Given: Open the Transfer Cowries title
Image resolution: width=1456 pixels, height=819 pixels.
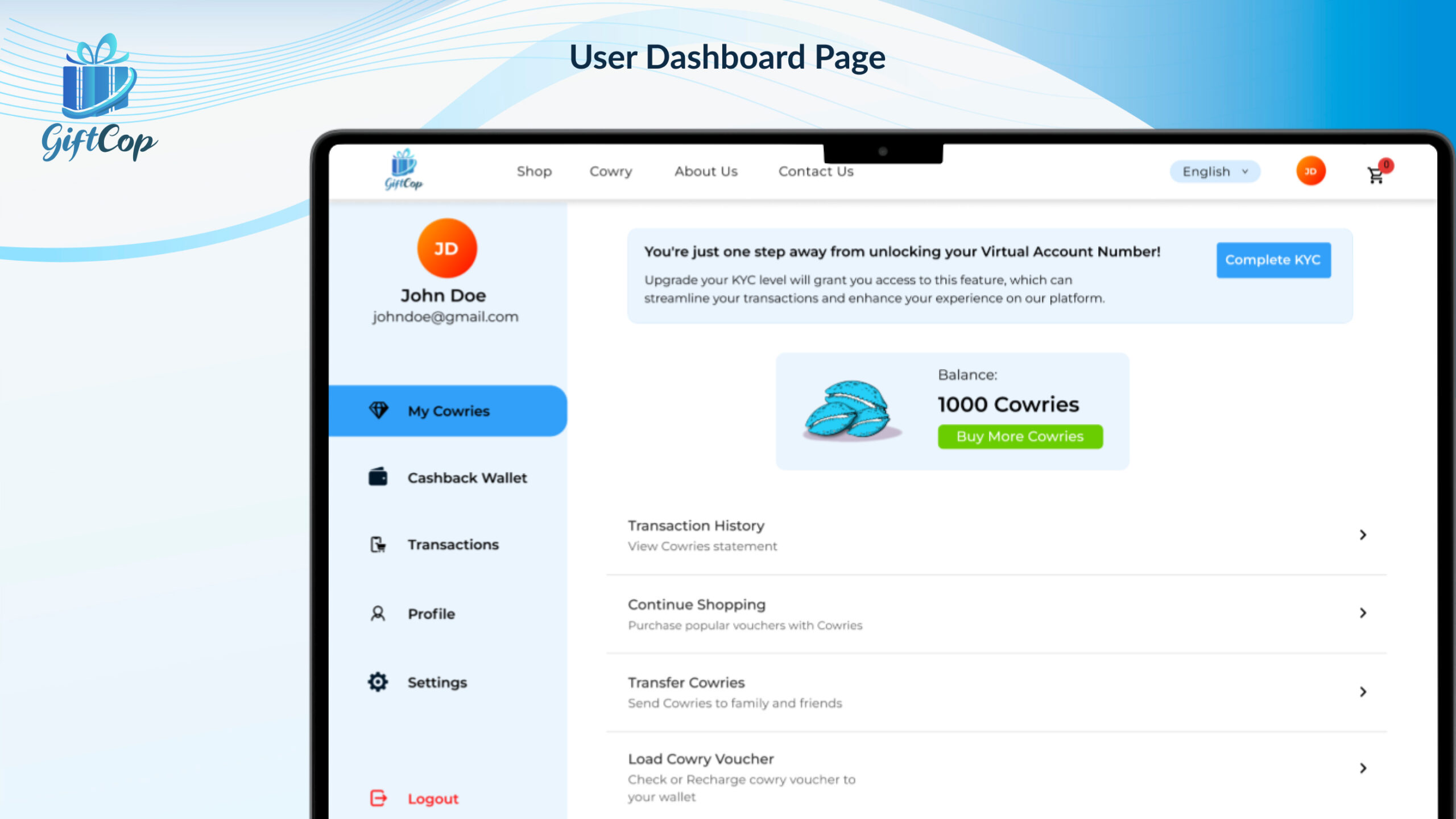Looking at the screenshot, I should (686, 682).
